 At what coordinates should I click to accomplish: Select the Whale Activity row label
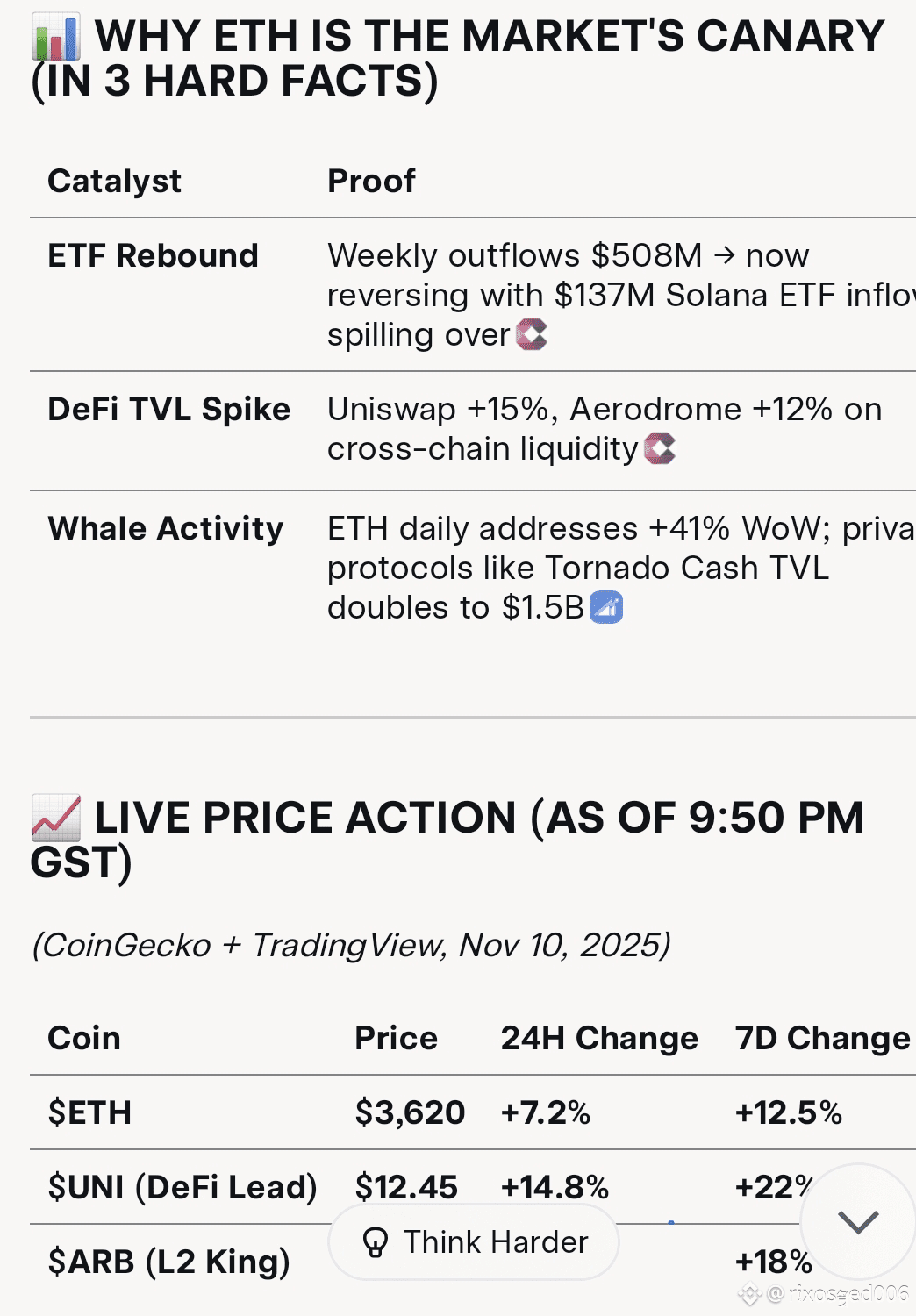pos(166,528)
